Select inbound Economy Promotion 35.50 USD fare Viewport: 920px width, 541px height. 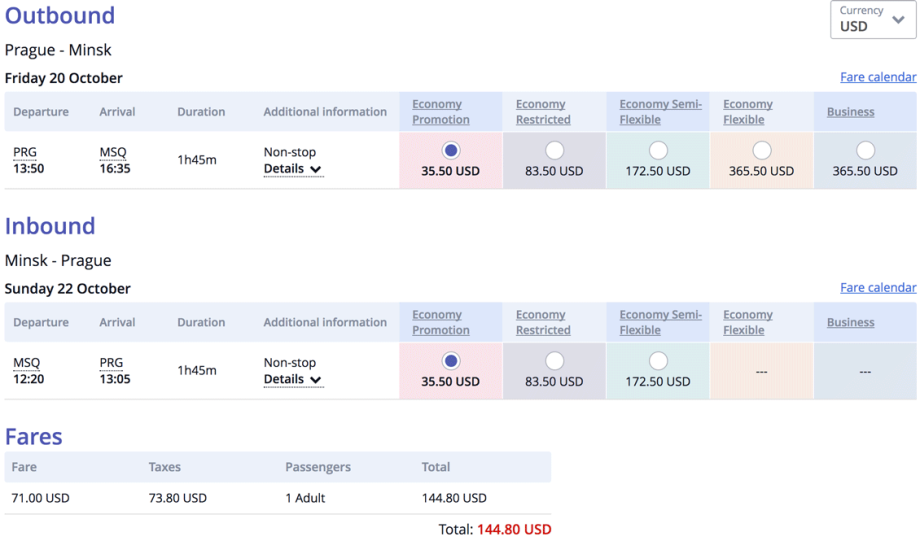click(451, 361)
